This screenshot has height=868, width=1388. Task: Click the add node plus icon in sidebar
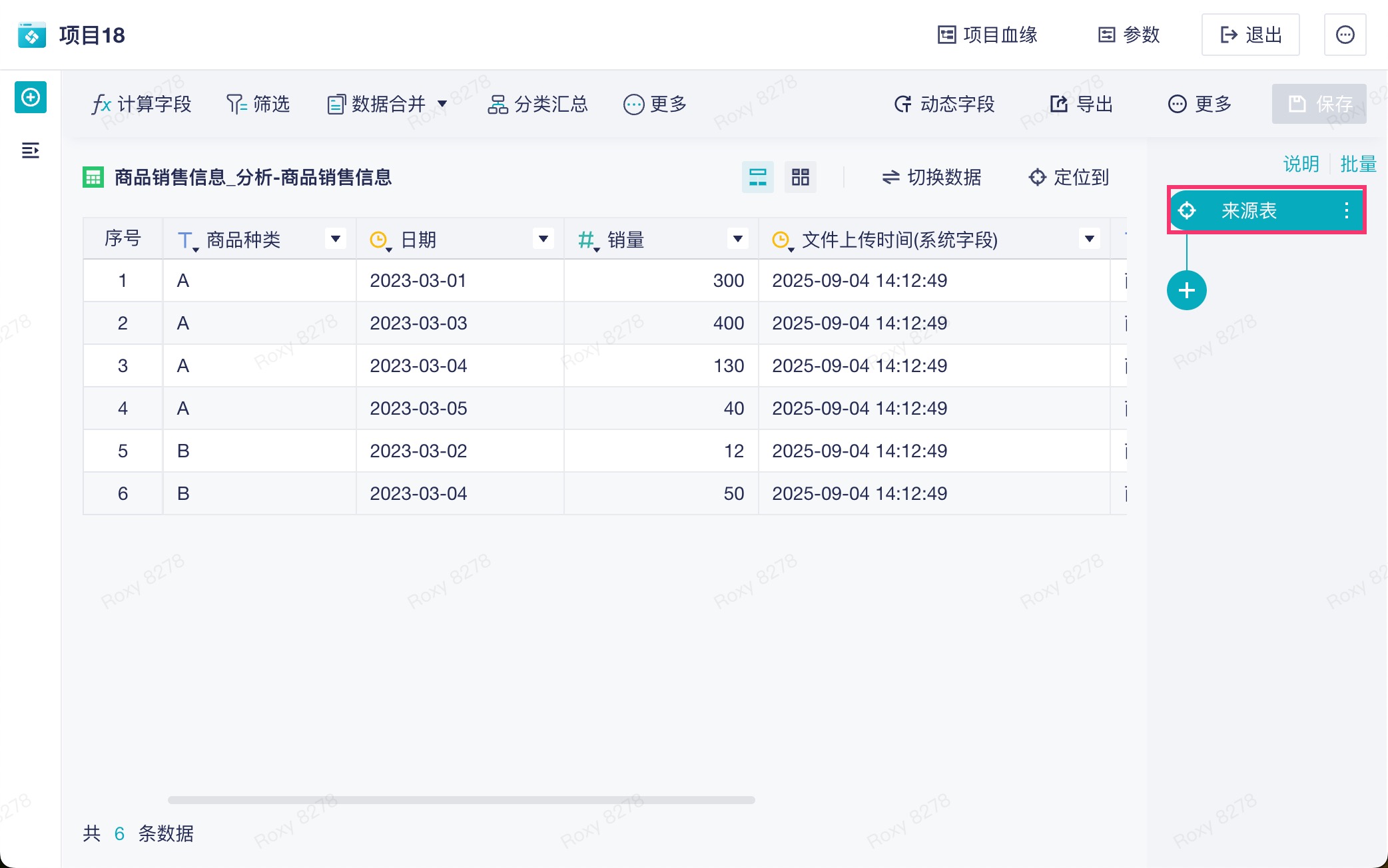coord(31,98)
